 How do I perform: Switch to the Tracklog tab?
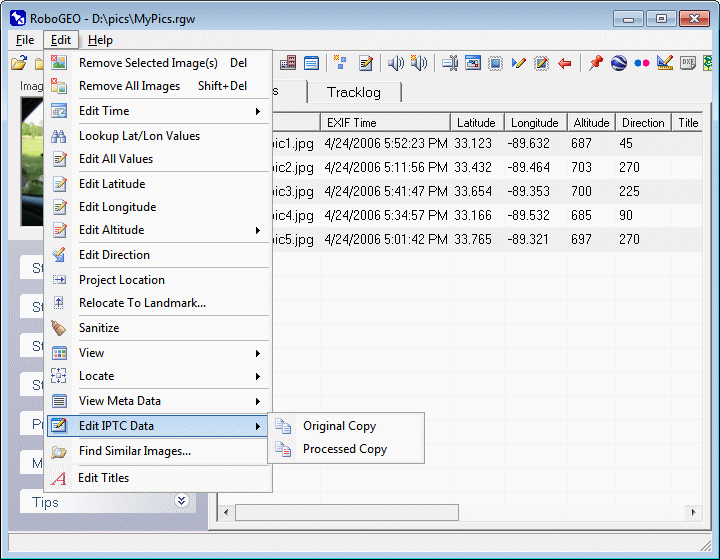(x=354, y=93)
